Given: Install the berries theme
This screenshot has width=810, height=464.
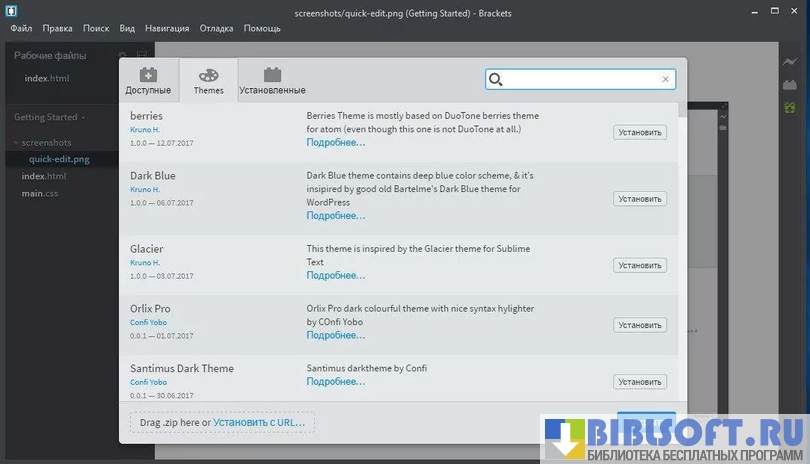Looking at the screenshot, I should point(639,132).
